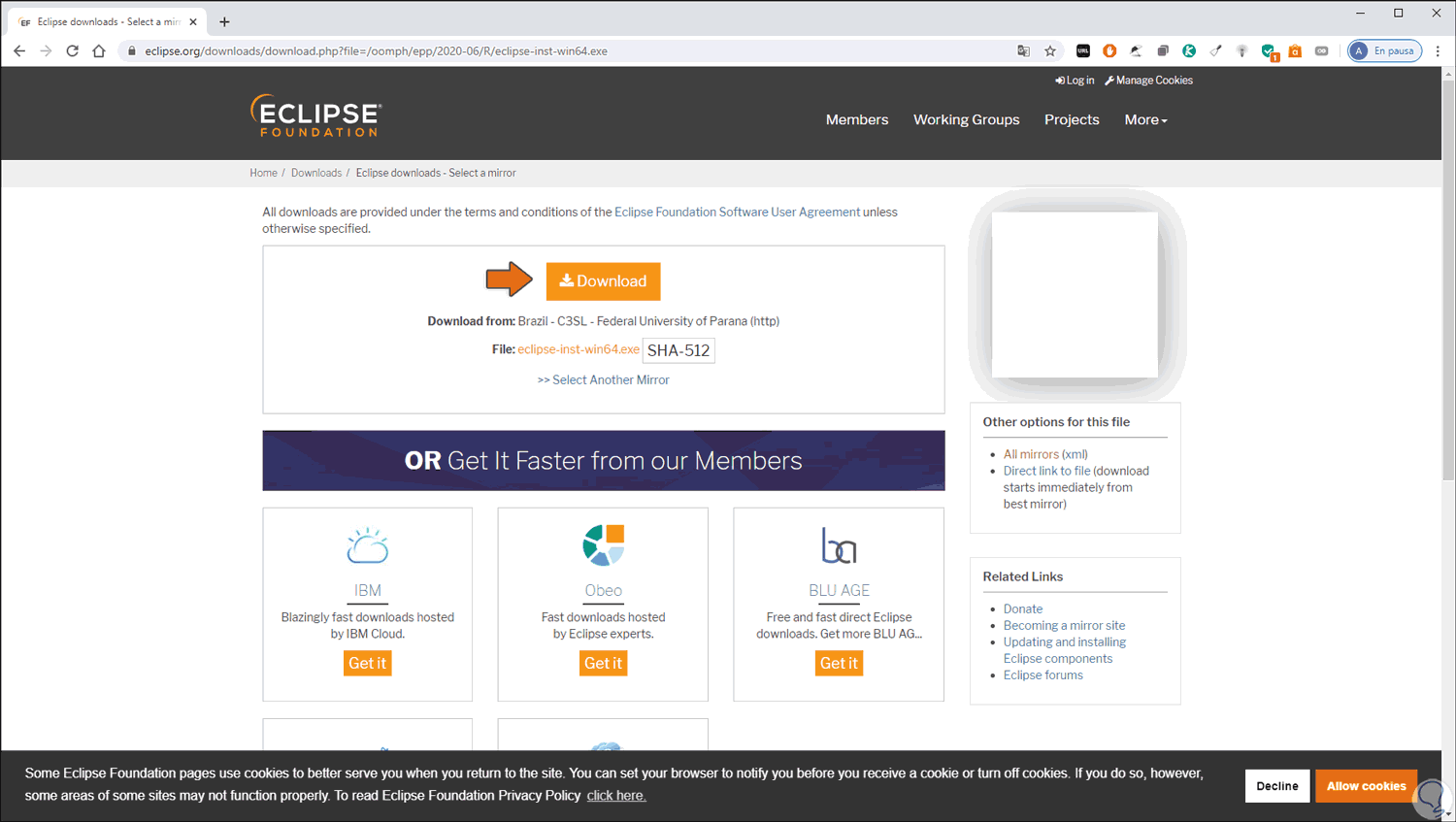Click the gray infinity extension icon
The width and height of the screenshot is (1456, 822).
1321,51
